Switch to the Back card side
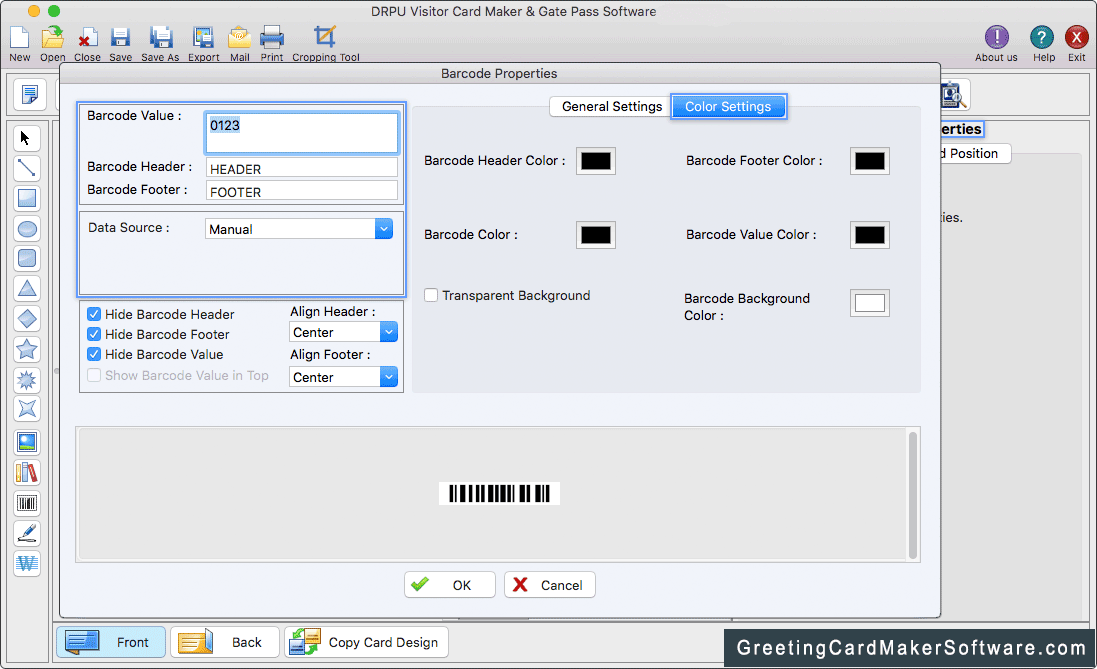The width and height of the screenshot is (1097, 669). 225,642
